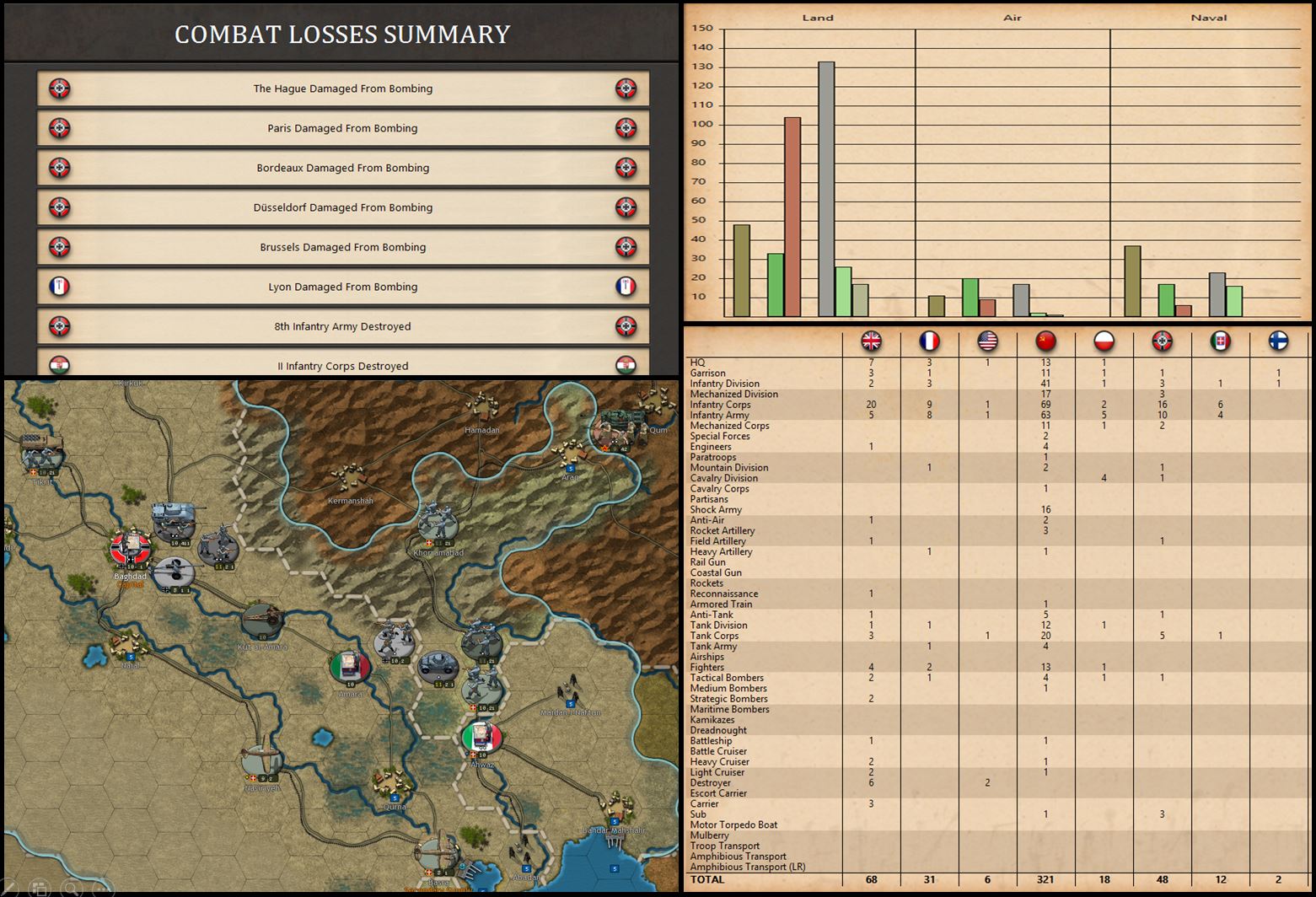Image resolution: width=1316 pixels, height=897 pixels.
Task: Select the United States flag column header
Action: [x=987, y=341]
